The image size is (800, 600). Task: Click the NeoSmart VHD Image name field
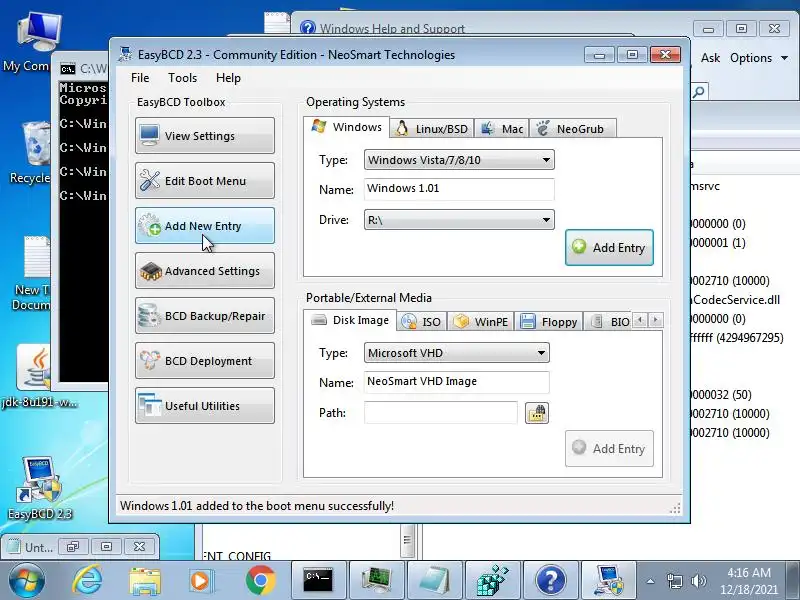coord(457,382)
